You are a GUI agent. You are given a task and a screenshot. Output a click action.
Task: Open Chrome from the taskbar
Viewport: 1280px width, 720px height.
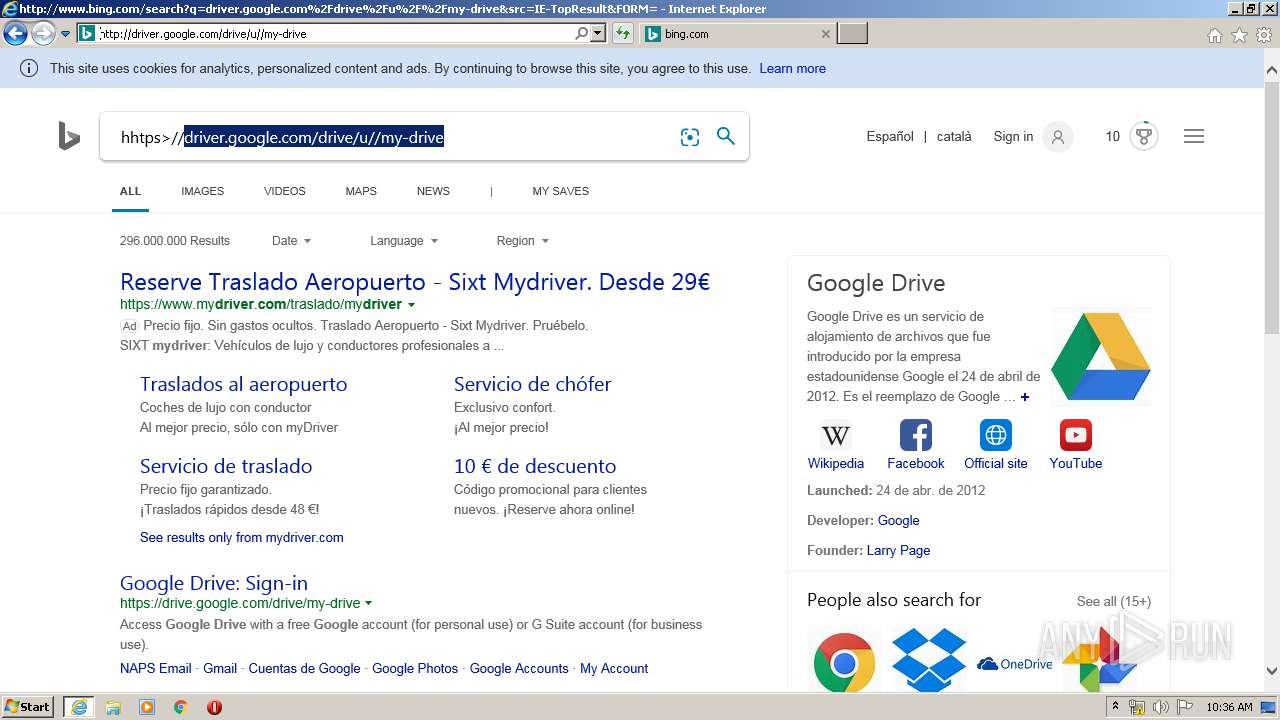click(180, 707)
